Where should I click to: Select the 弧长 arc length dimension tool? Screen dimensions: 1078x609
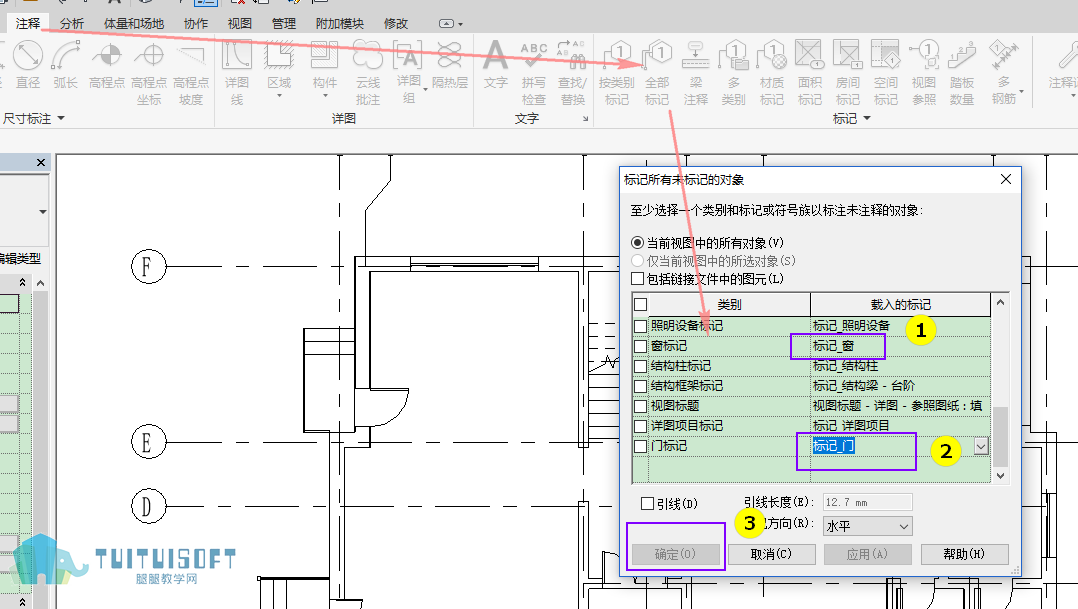coord(65,64)
